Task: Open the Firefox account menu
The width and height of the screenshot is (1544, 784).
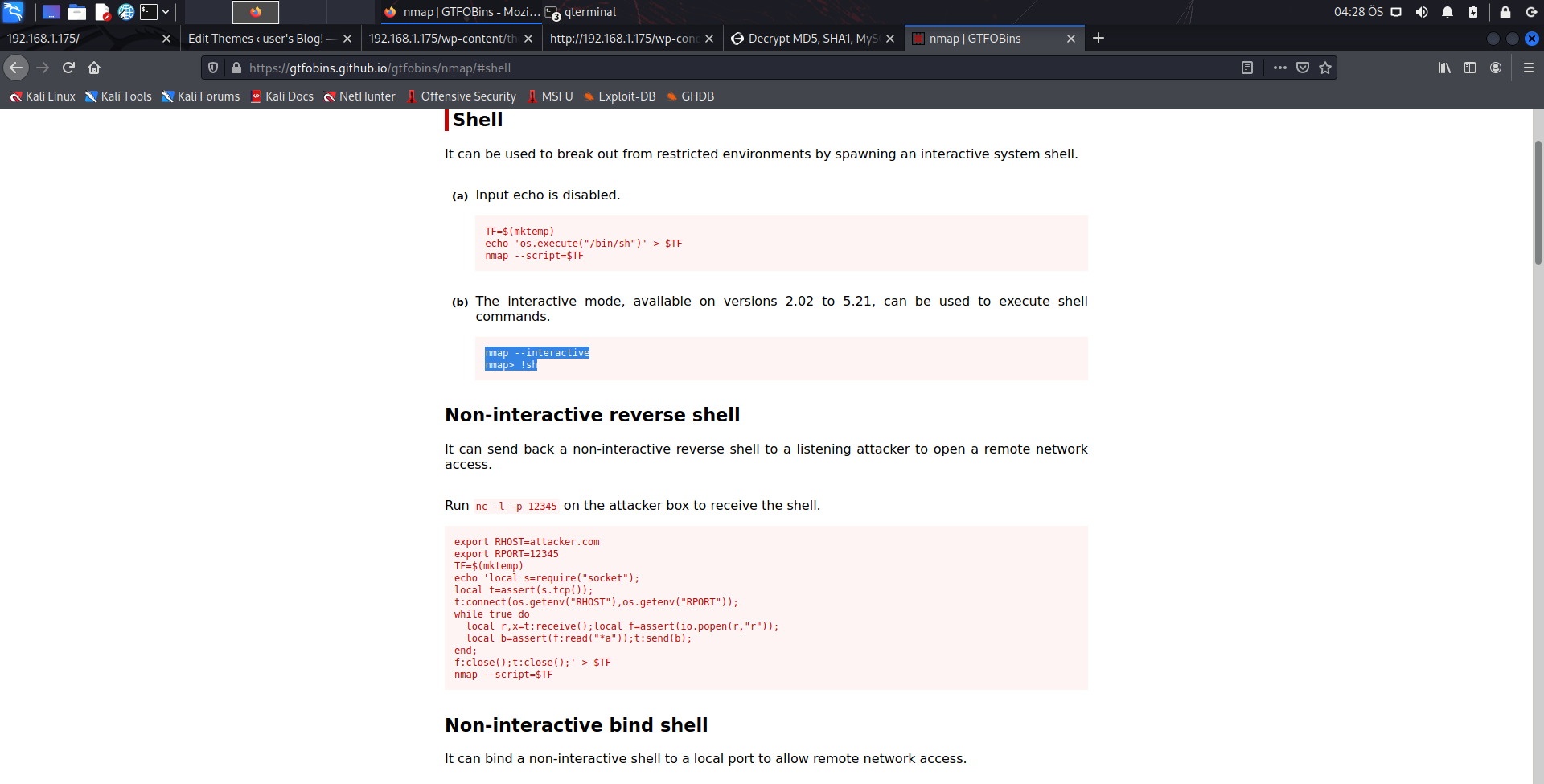Action: pos(1496,68)
